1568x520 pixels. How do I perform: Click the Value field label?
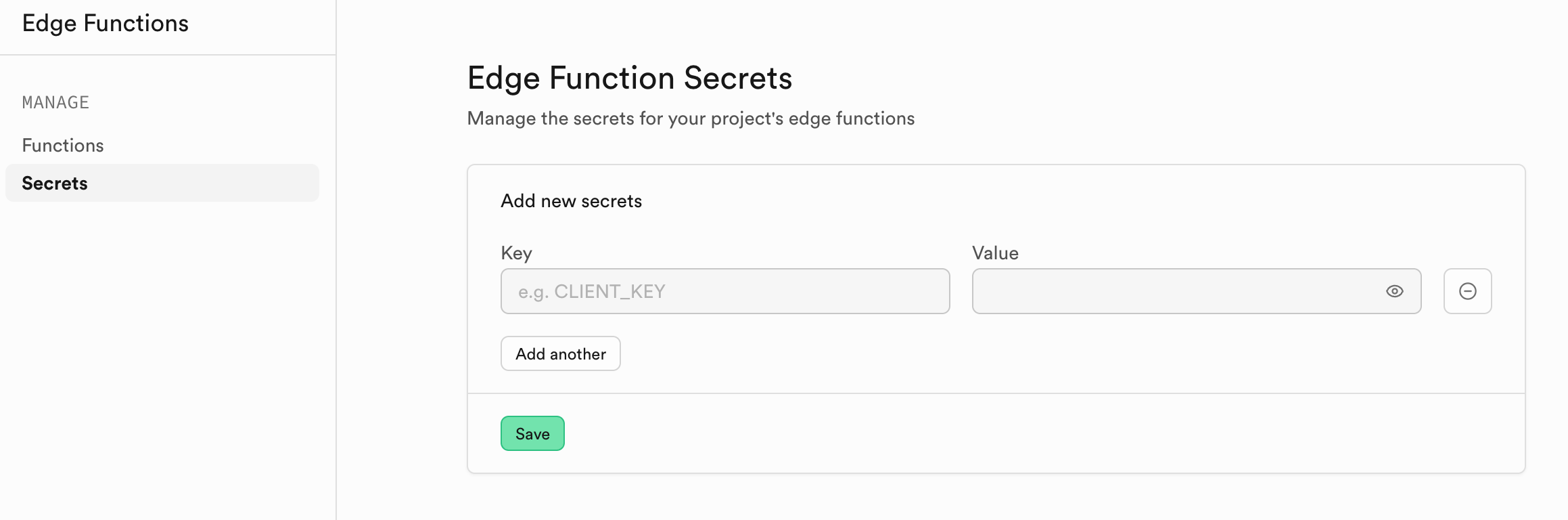coord(995,253)
